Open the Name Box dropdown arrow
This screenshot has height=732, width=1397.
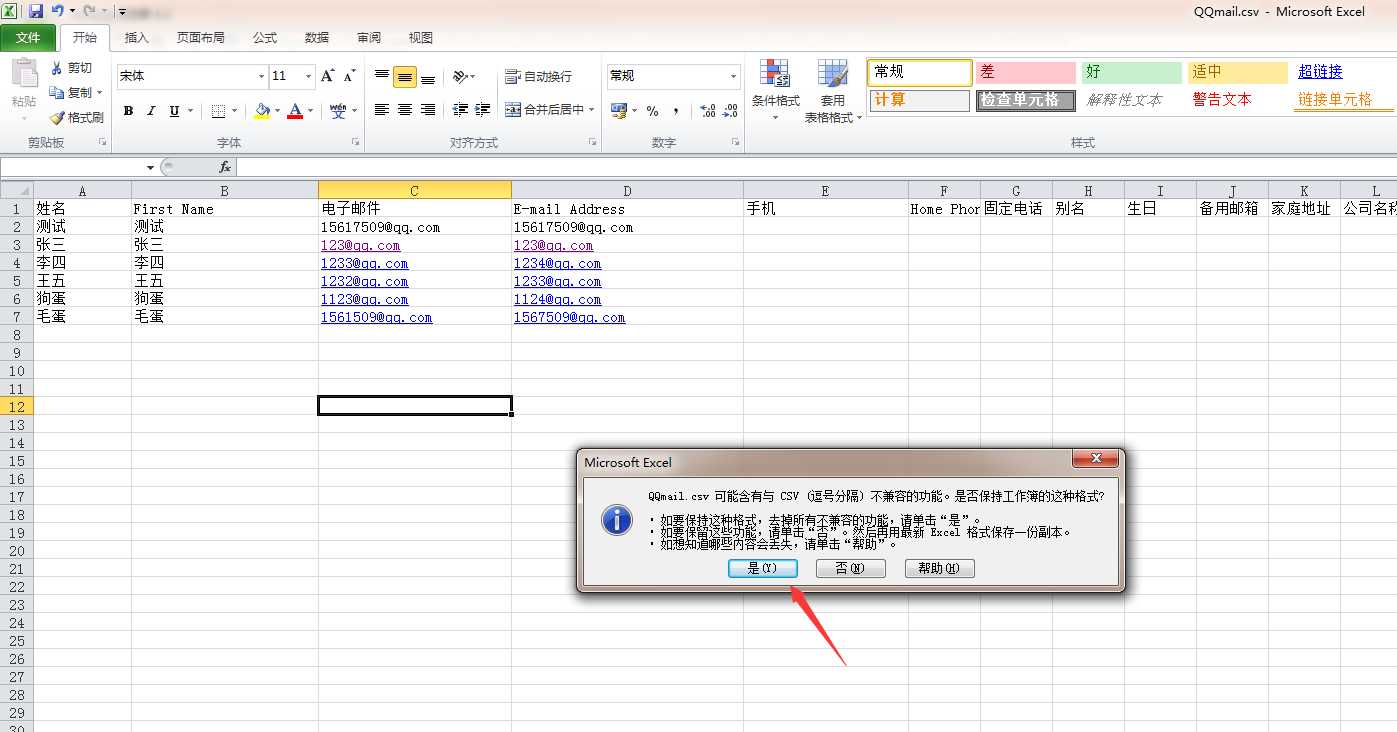[x=150, y=167]
